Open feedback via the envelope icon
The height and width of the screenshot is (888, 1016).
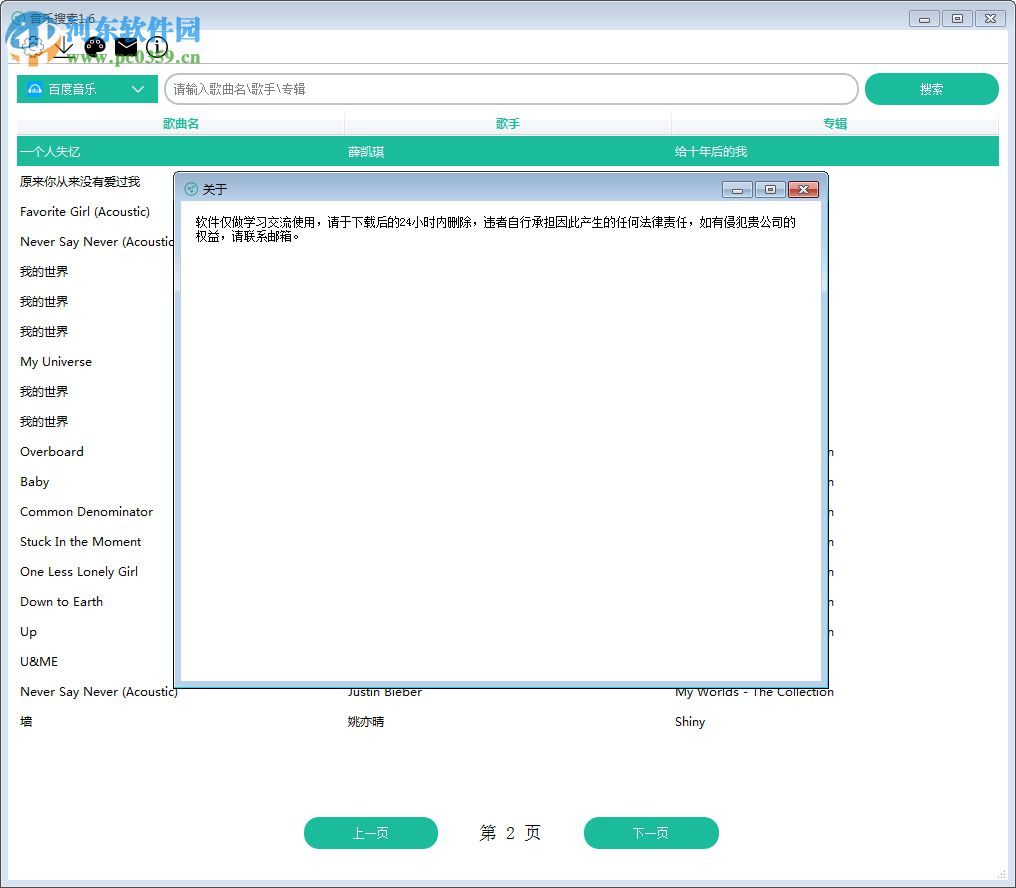(x=126, y=46)
